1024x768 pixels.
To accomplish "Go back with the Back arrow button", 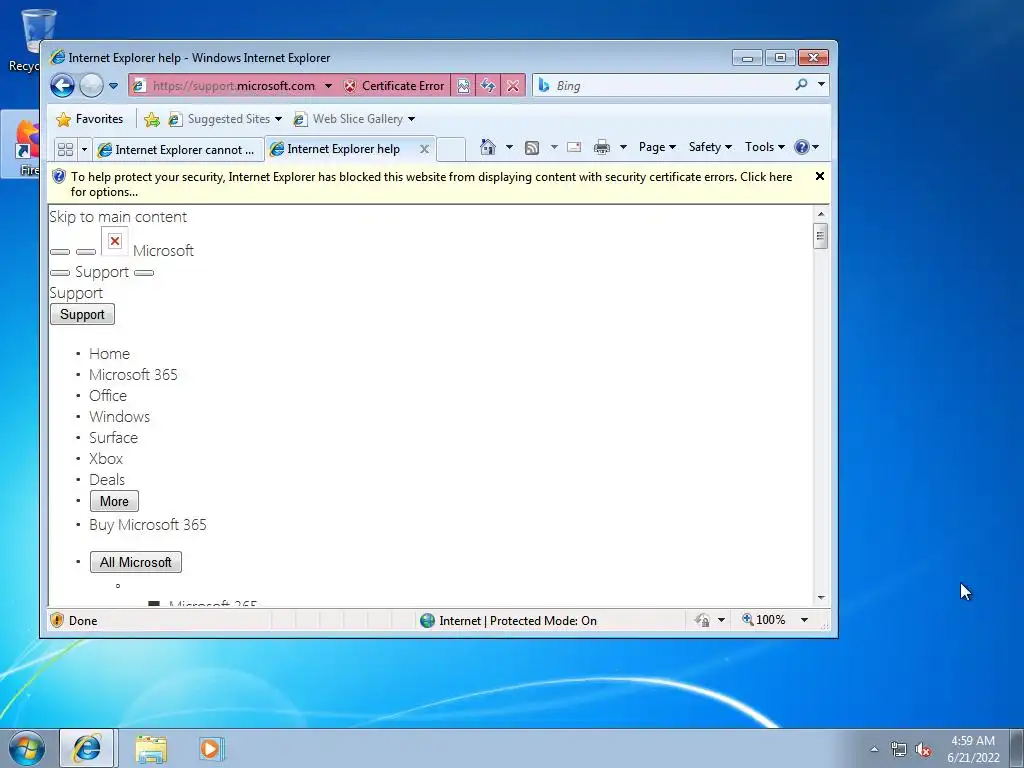I will 63,86.
